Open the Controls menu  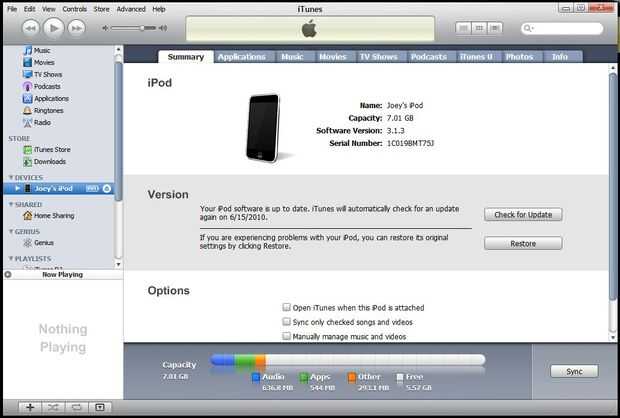coord(74,9)
